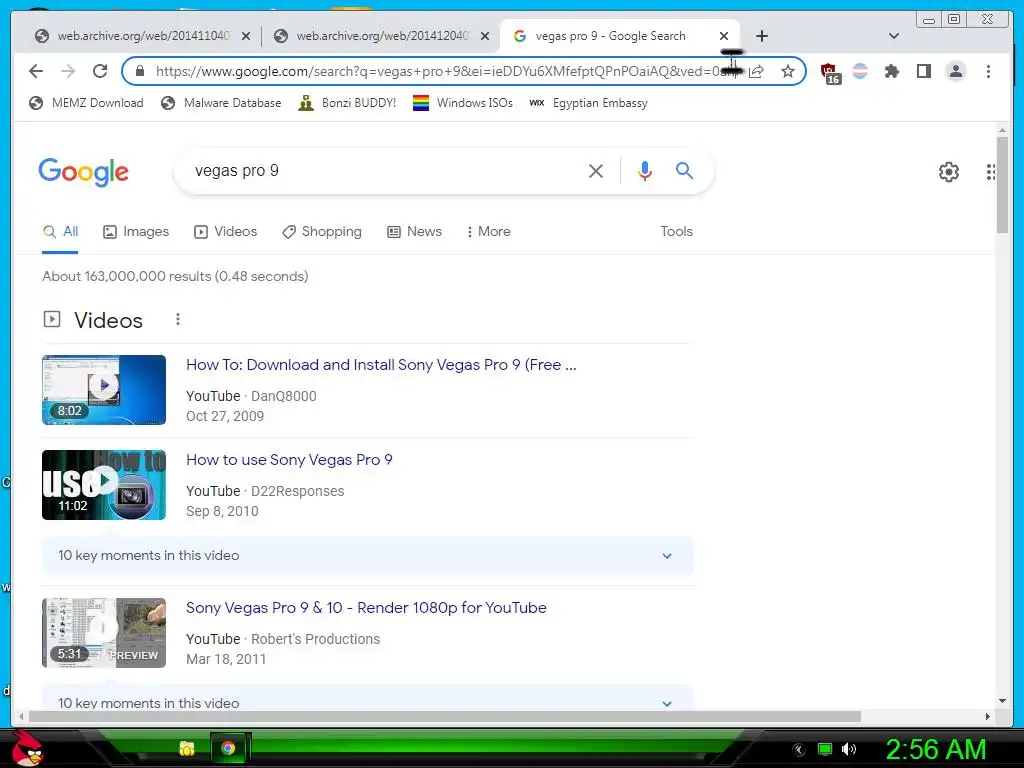The width and height of the screenshot is (1024, 768).
Task: Clear the search box with the X
Action: (596, 171)
